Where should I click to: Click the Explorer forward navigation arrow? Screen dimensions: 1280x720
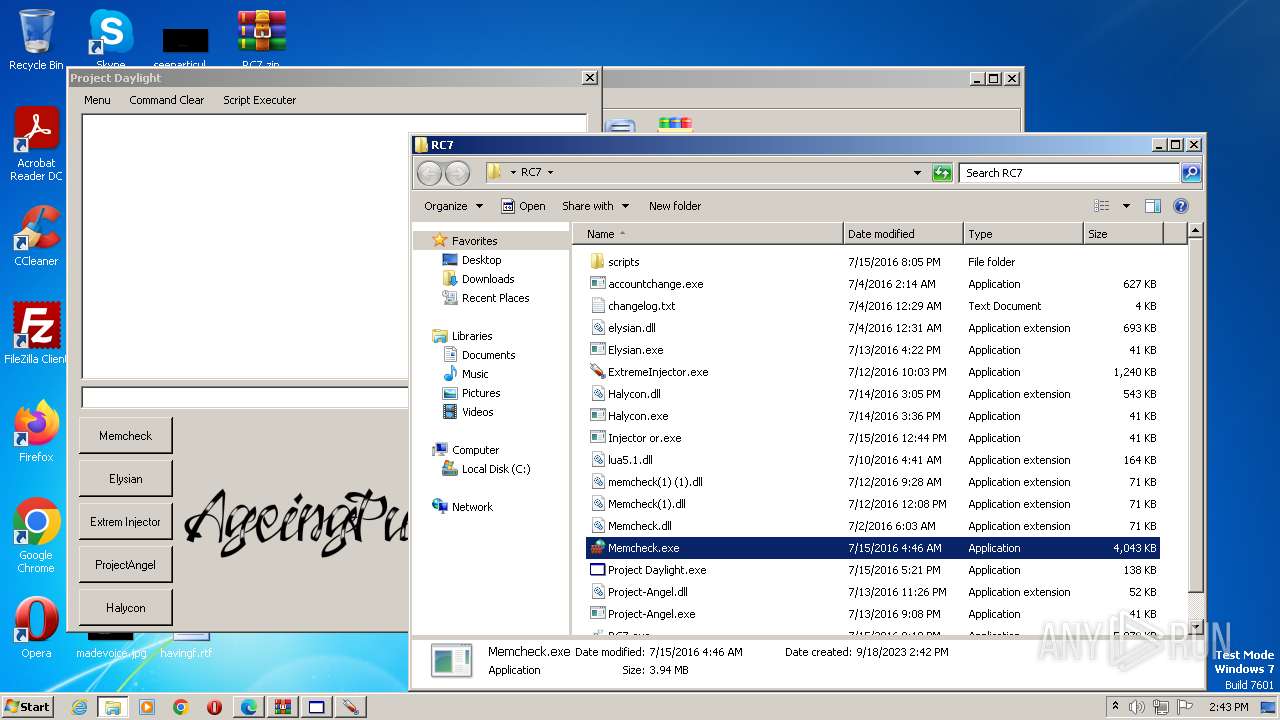[x=457, y=173]
